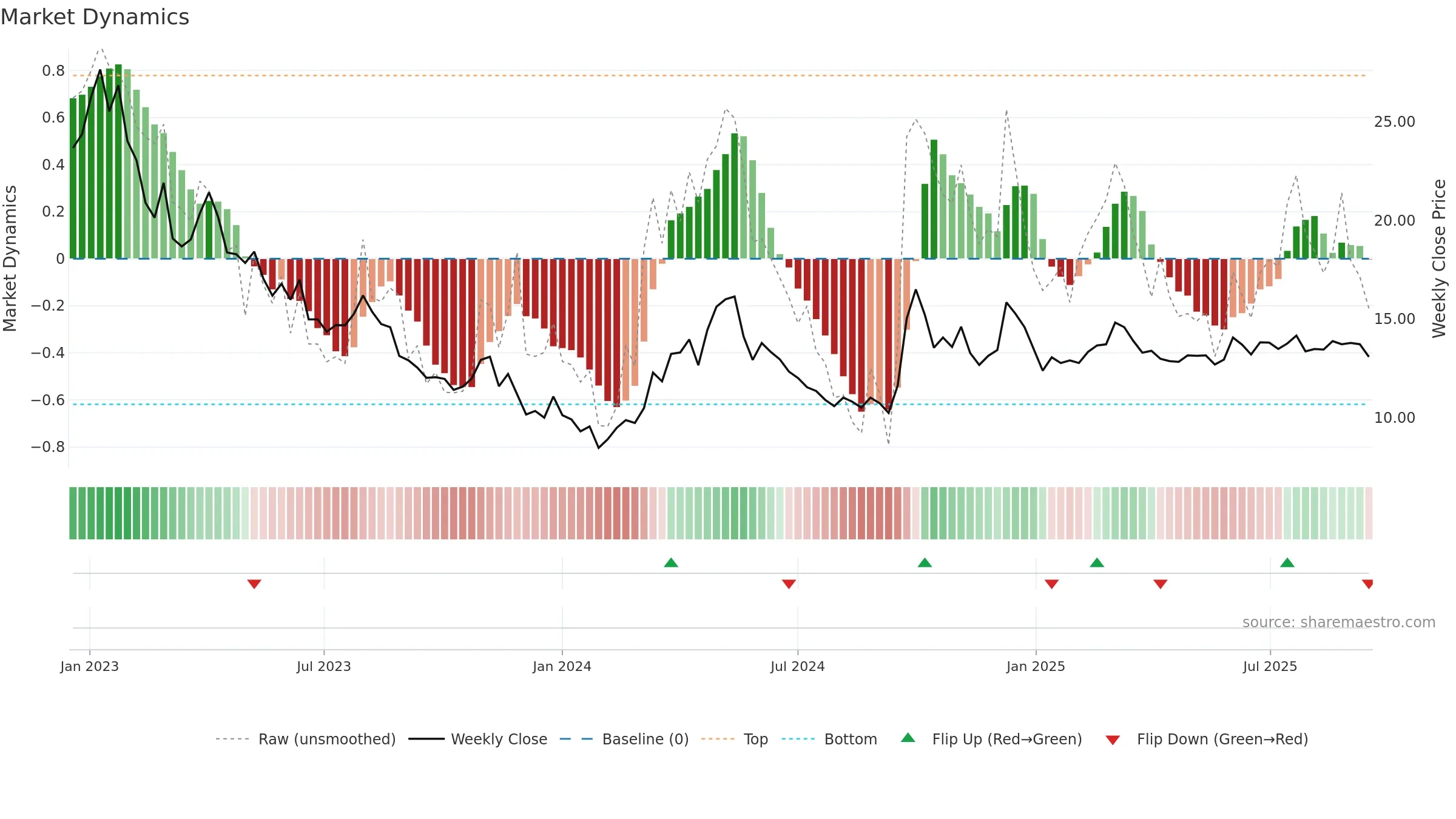Click the last red flip-down marker at the chart end
Image resolution: width=1456 pixels, height=819 pixels.
[1368, 584]
